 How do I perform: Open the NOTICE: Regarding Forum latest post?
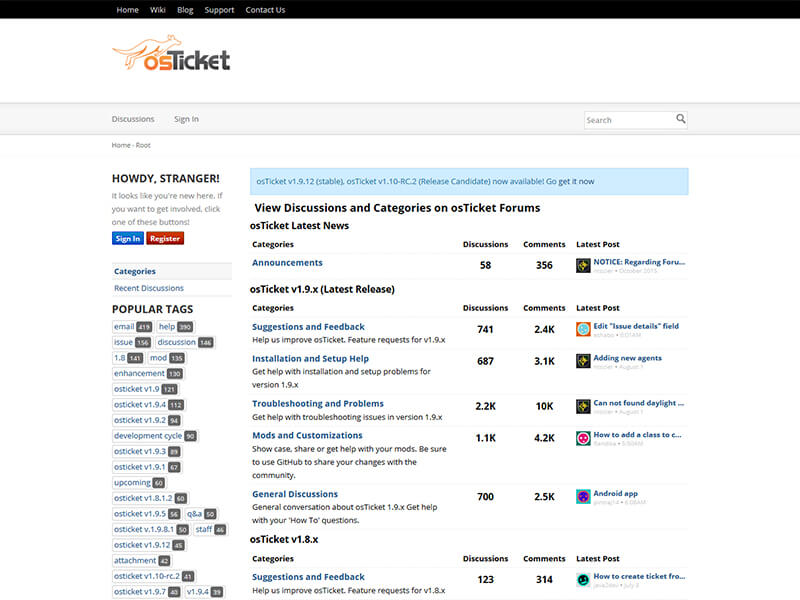(x=639, y=262)
